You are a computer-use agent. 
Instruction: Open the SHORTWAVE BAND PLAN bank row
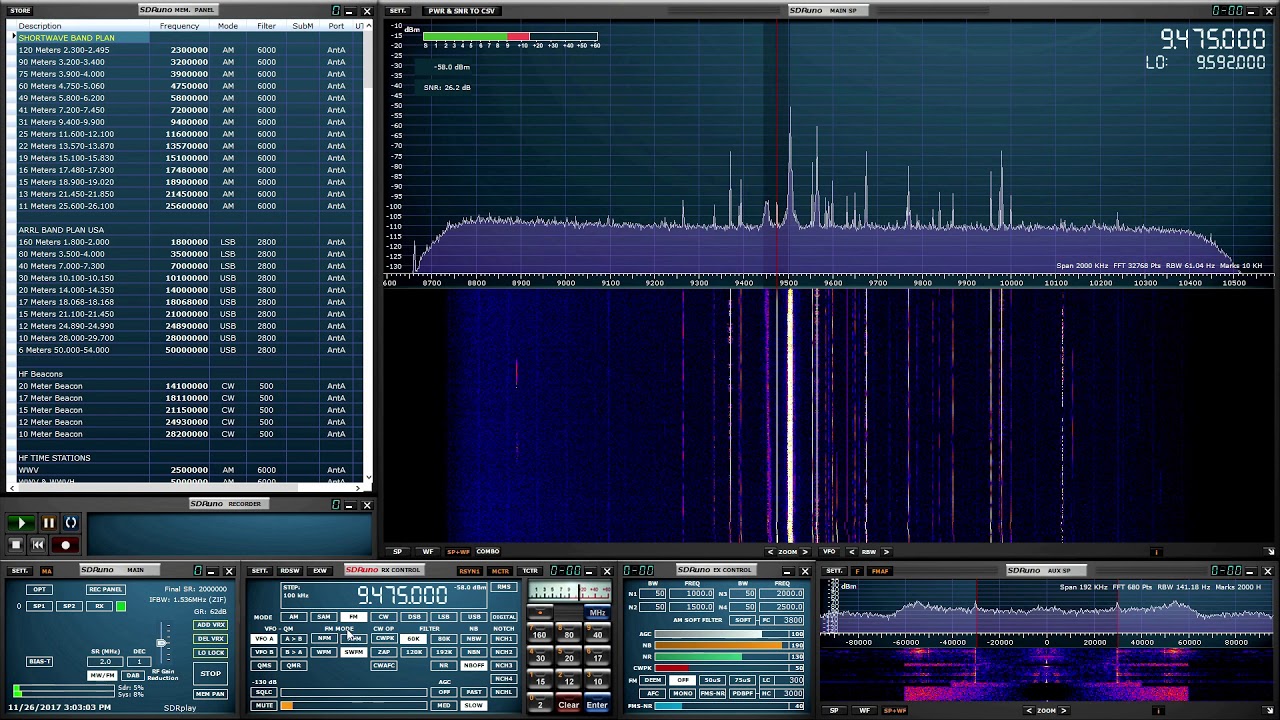(x=190, y=38)
